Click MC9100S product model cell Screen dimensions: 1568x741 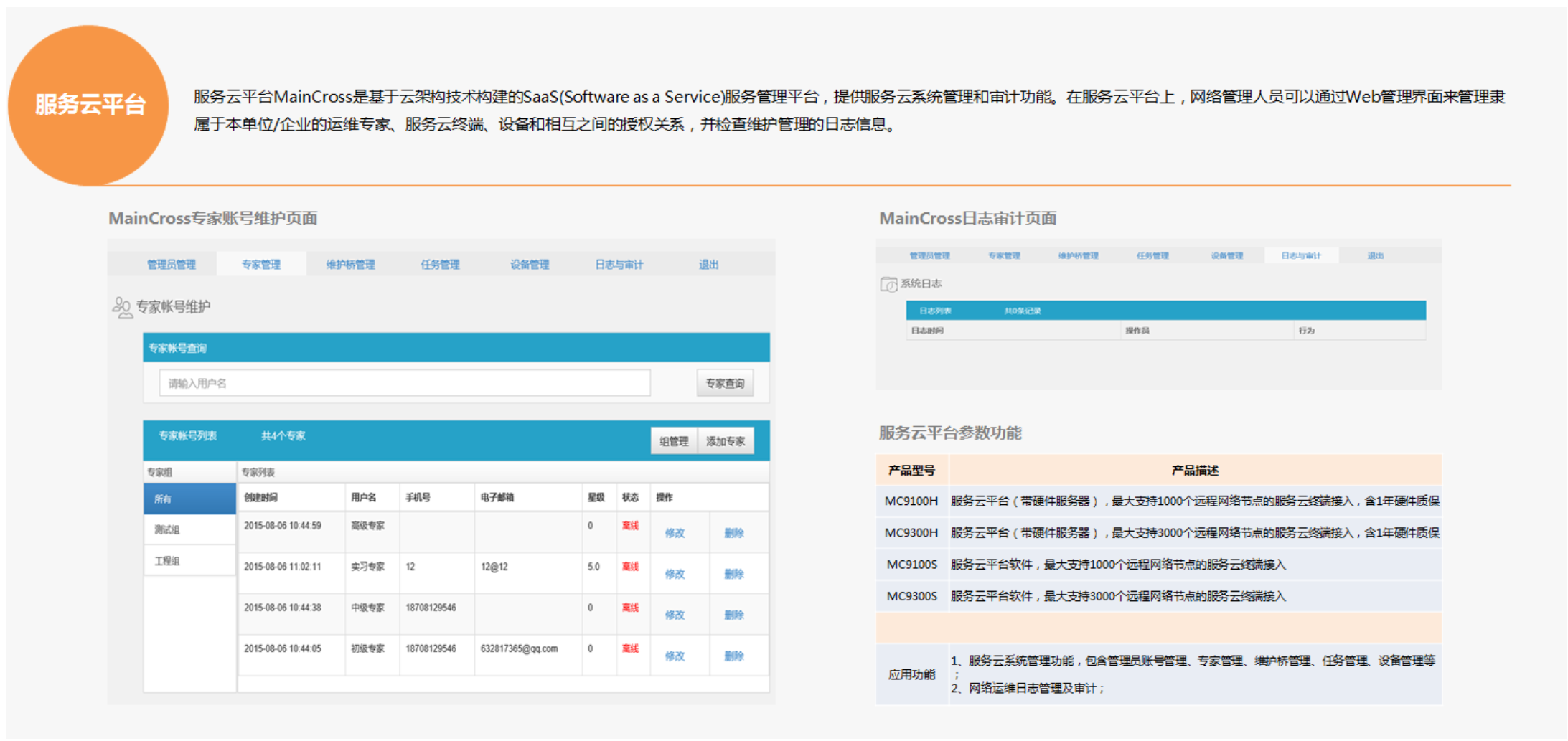point(911,565)
